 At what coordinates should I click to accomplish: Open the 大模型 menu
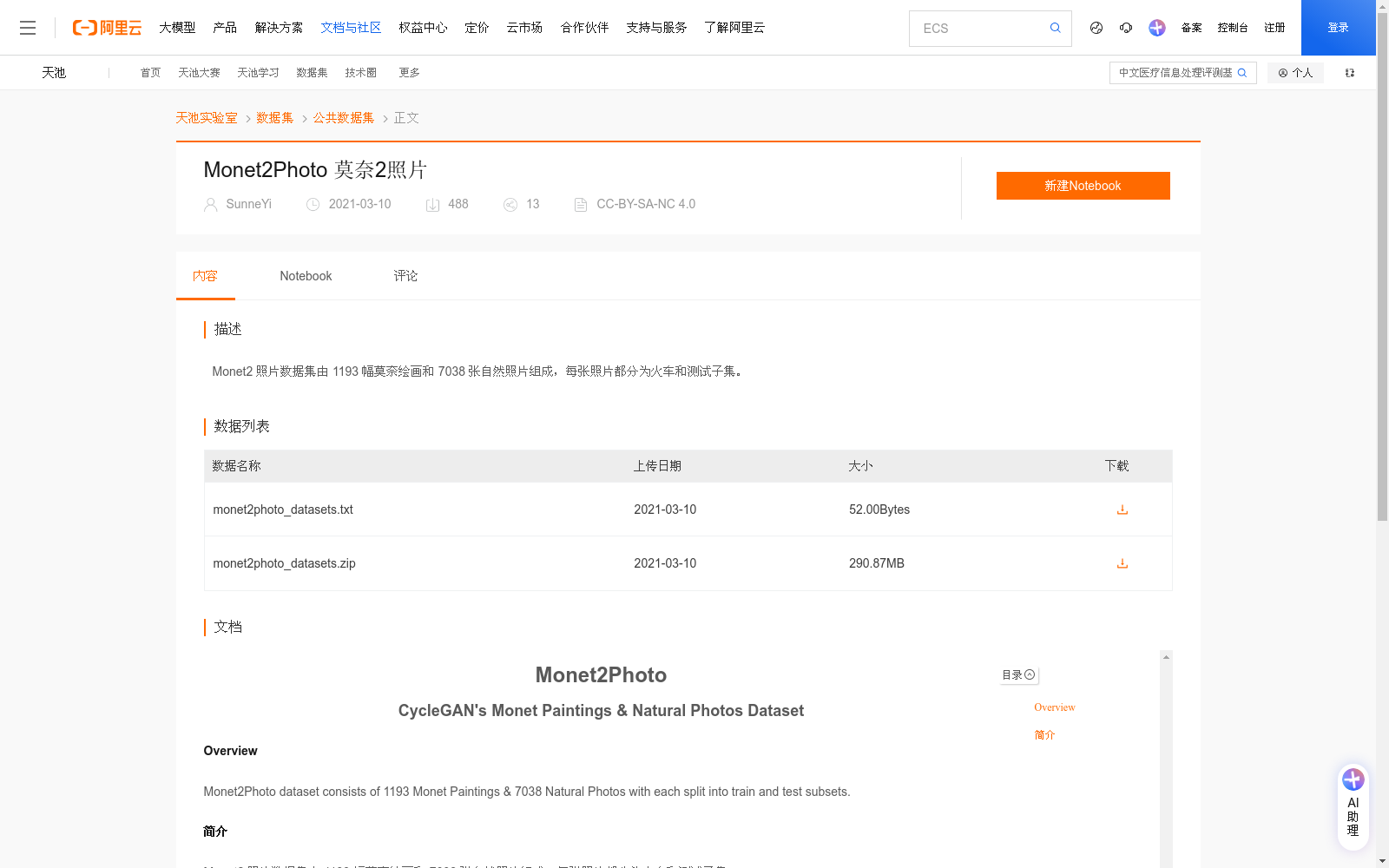pyautogui.click(x=177, y=28)
